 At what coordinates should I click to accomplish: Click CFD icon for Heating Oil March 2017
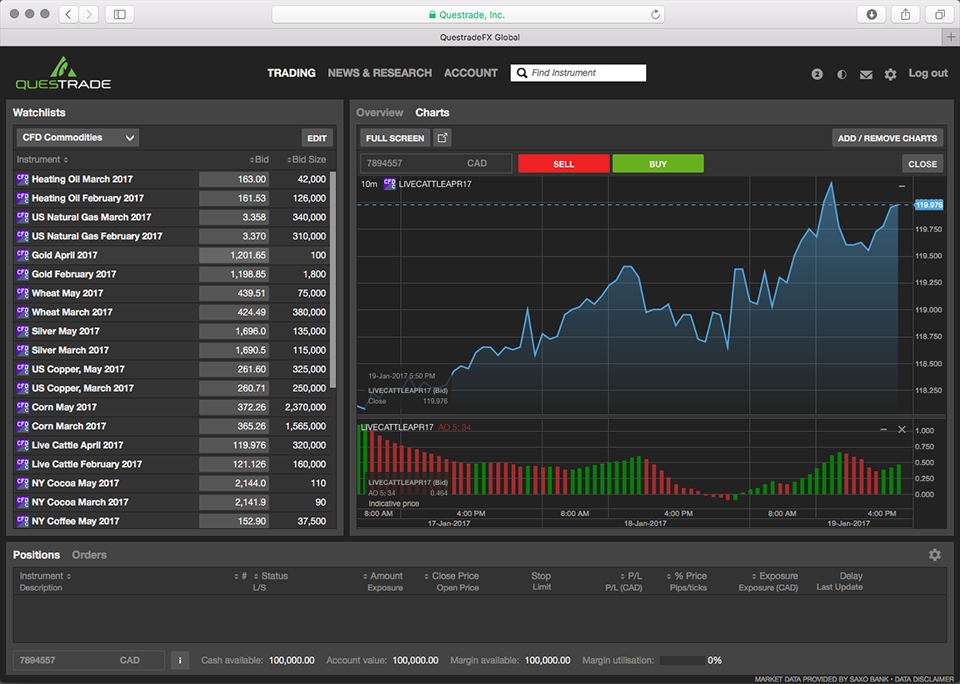(x=23, y=179)
